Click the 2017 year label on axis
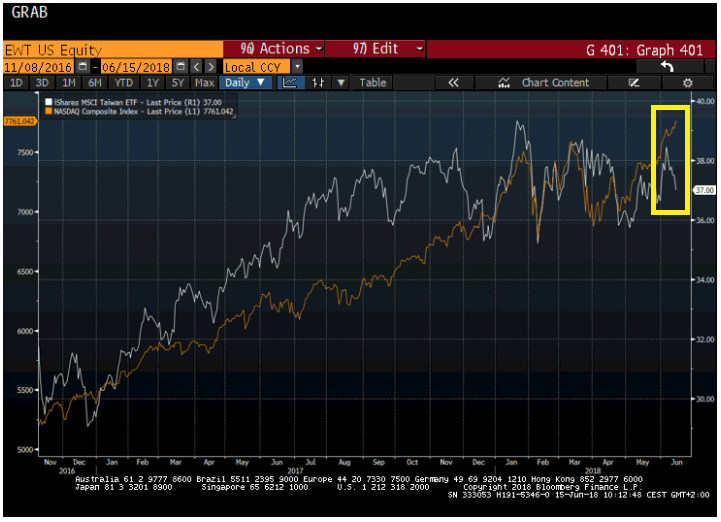 (295, 471)
